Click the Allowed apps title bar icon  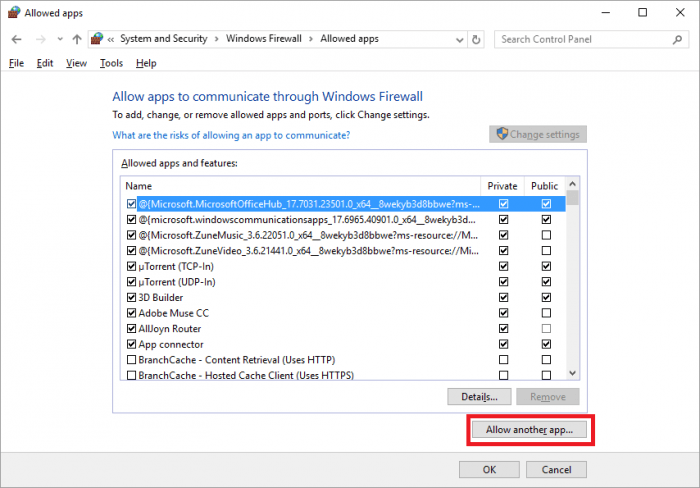pos(14,13)
